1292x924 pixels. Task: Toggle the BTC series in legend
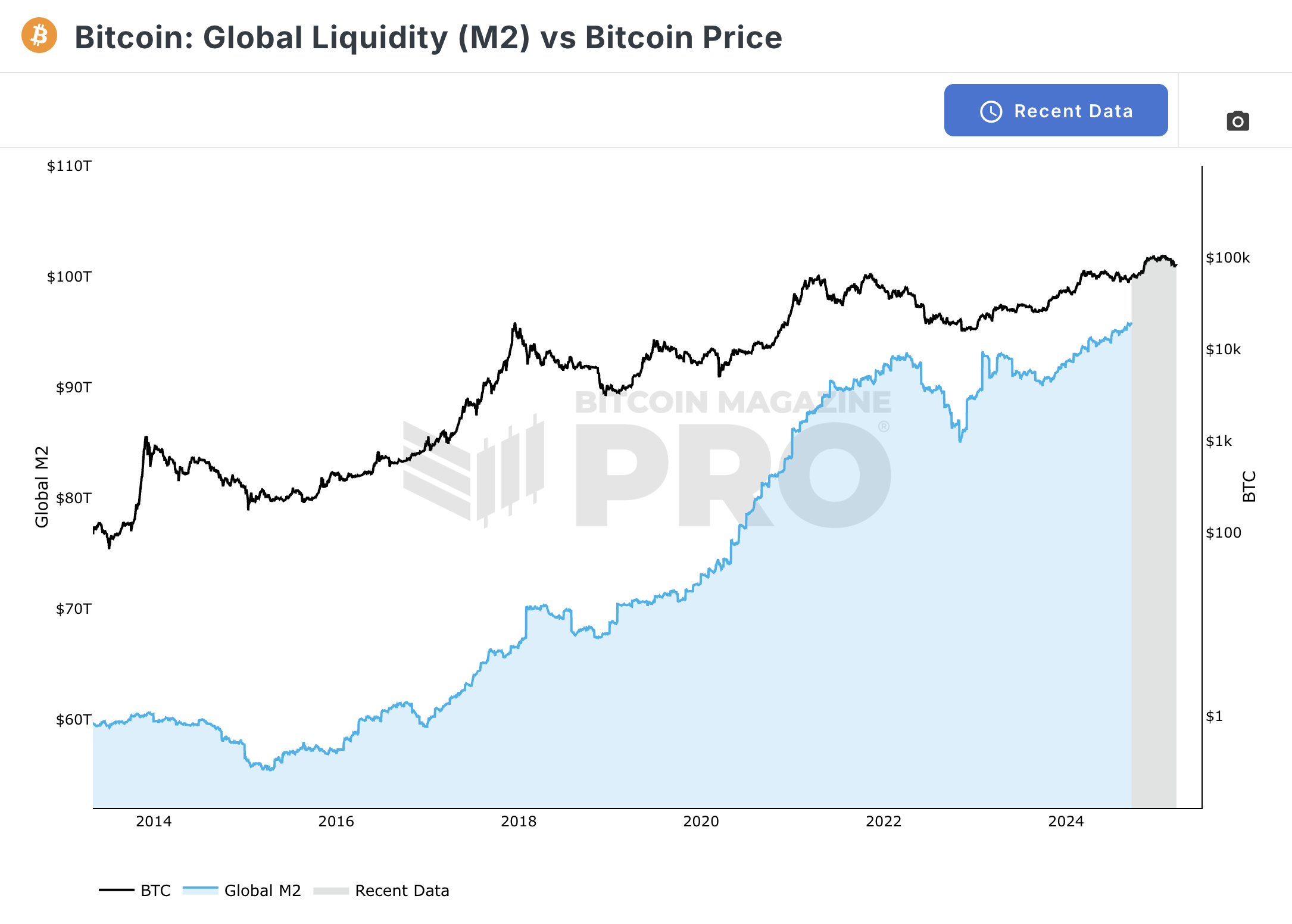tap(135, 890)
